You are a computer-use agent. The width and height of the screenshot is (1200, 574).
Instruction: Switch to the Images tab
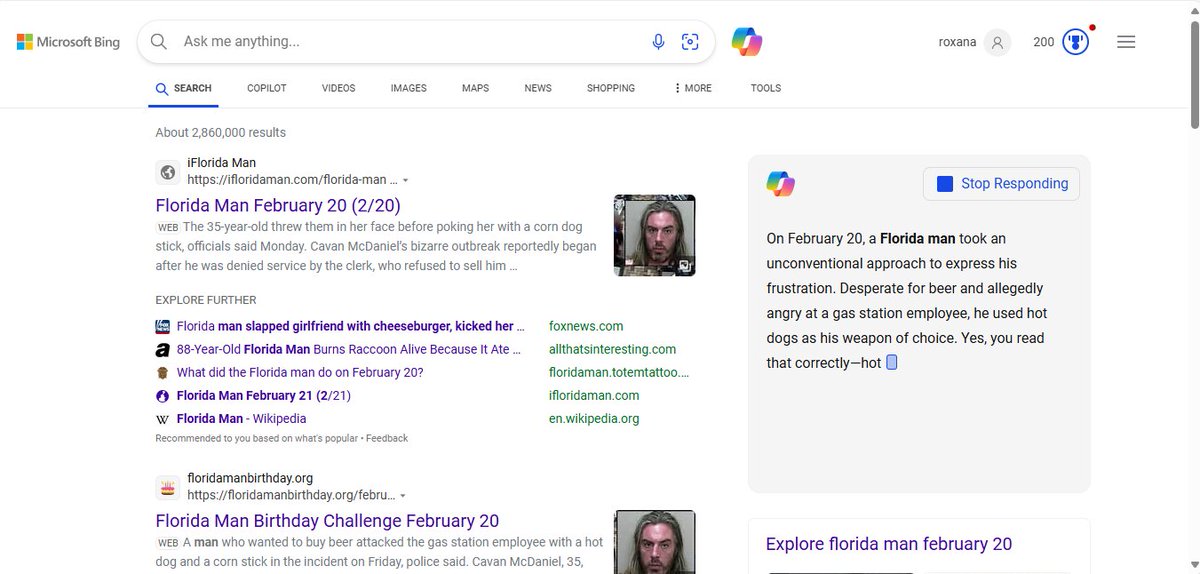pyautogui.click(x=409, y=88)
